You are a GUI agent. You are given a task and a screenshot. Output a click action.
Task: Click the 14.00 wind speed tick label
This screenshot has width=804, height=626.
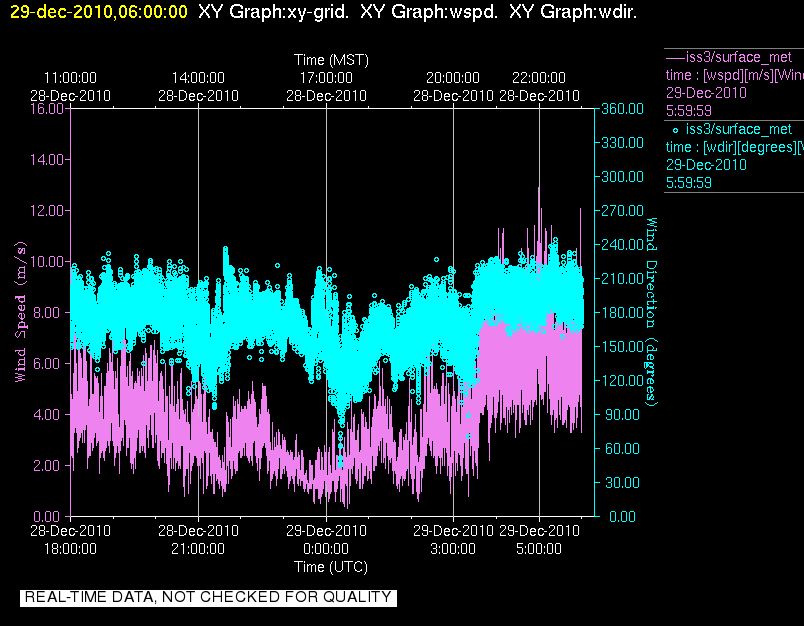(x=47, y=159)
